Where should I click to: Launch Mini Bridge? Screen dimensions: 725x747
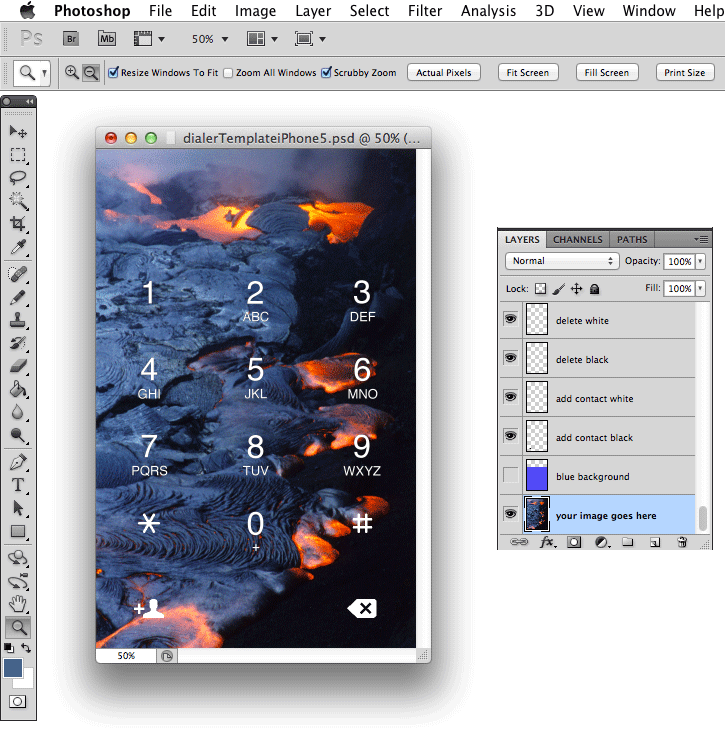(107, 39)
